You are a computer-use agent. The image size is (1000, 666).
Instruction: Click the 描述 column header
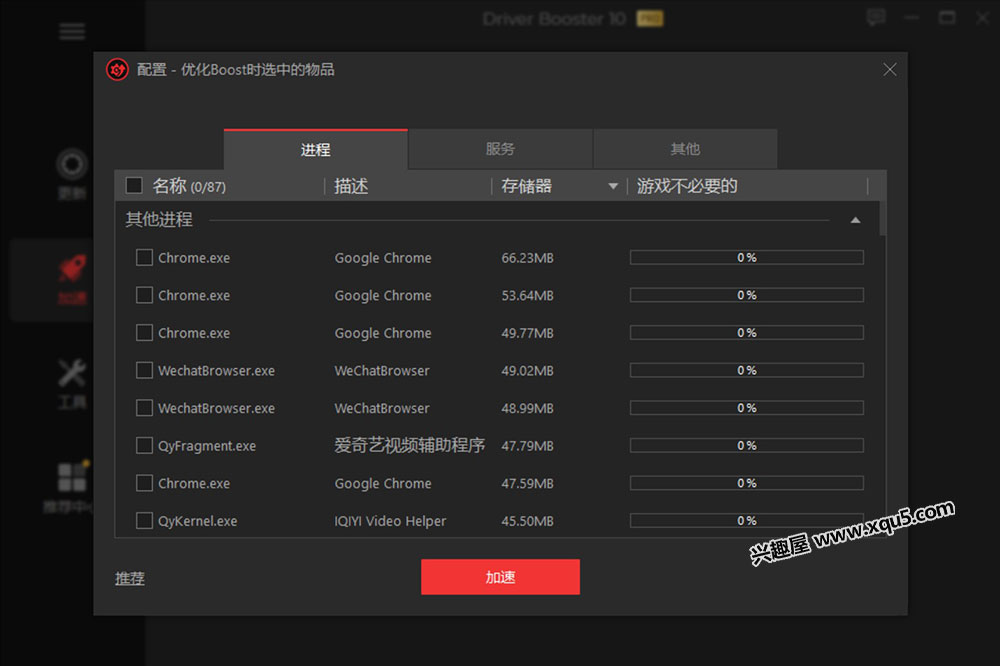point(351,186)
